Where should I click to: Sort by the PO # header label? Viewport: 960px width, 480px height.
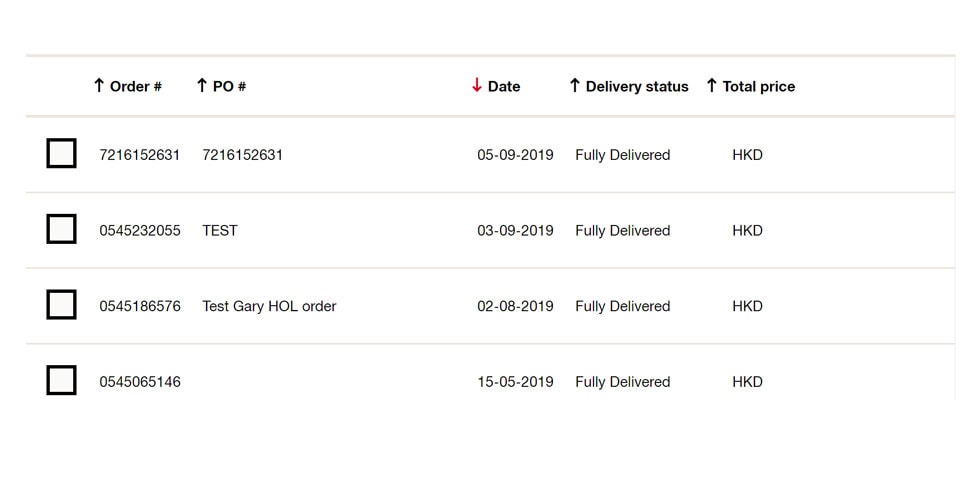(229, 87)
